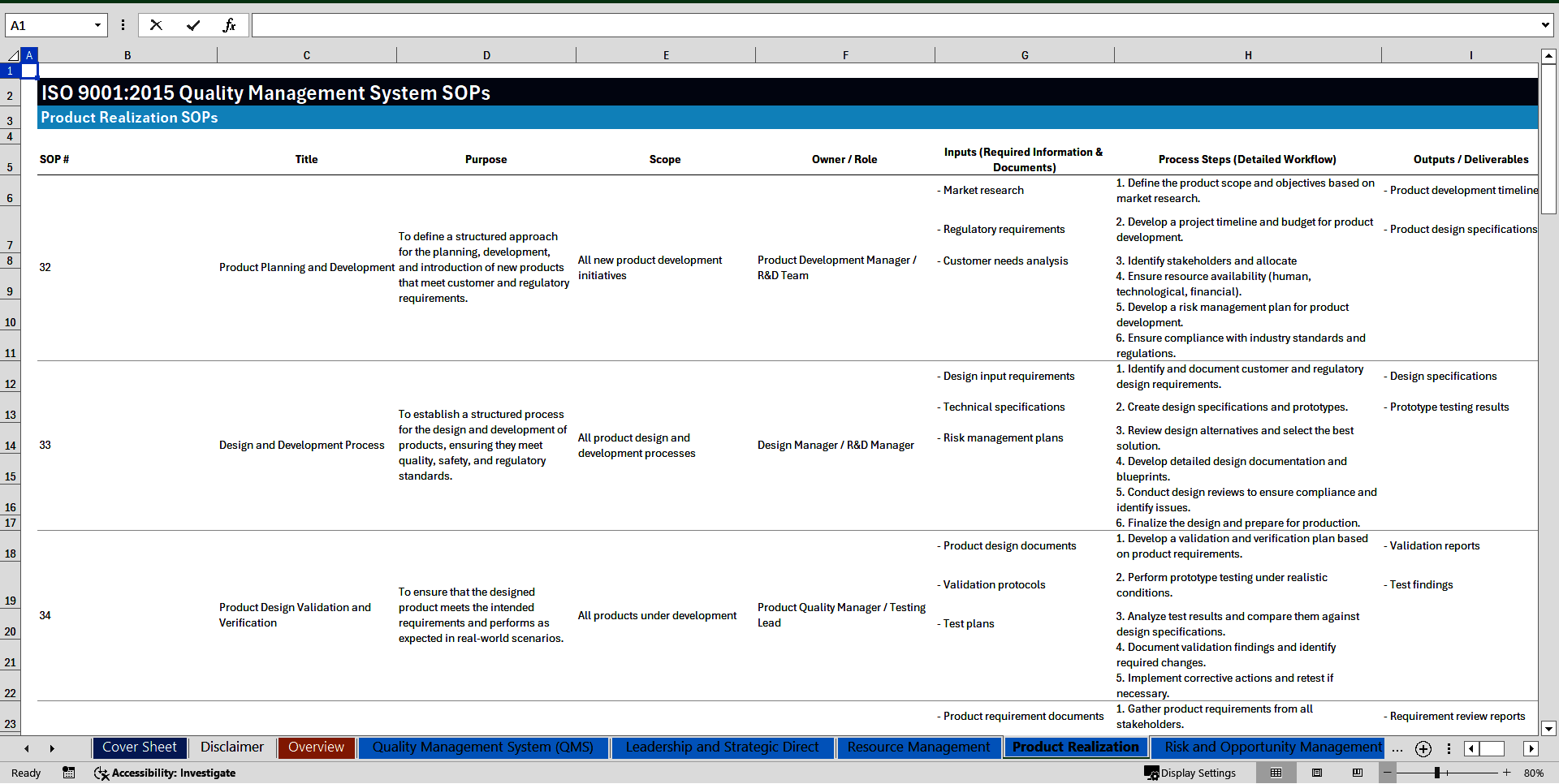Click the zoom in plus button

[1507, 773]
